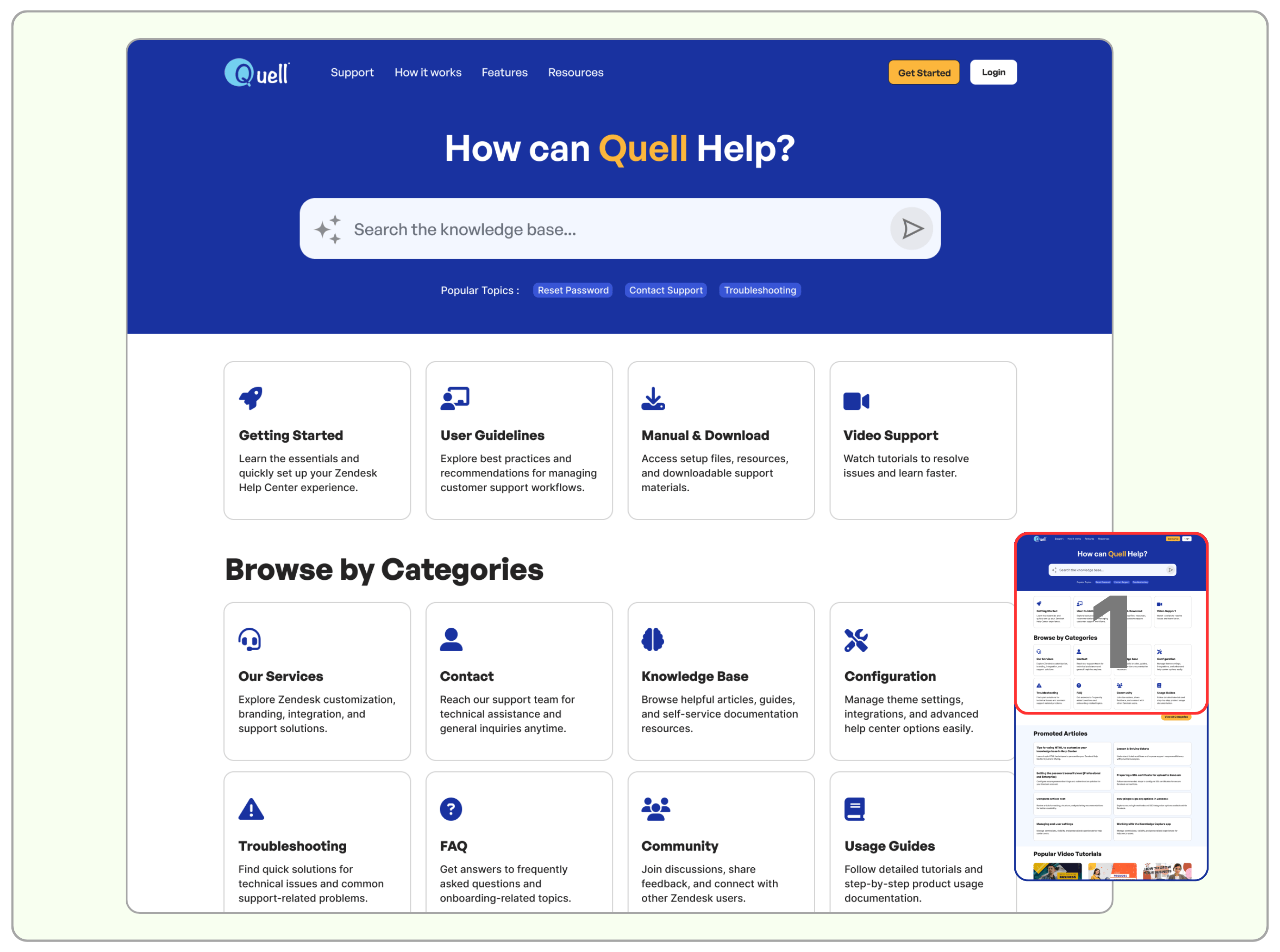
Task: Click the "Browse by Categories" heading
Action: (x=384, y=569)
